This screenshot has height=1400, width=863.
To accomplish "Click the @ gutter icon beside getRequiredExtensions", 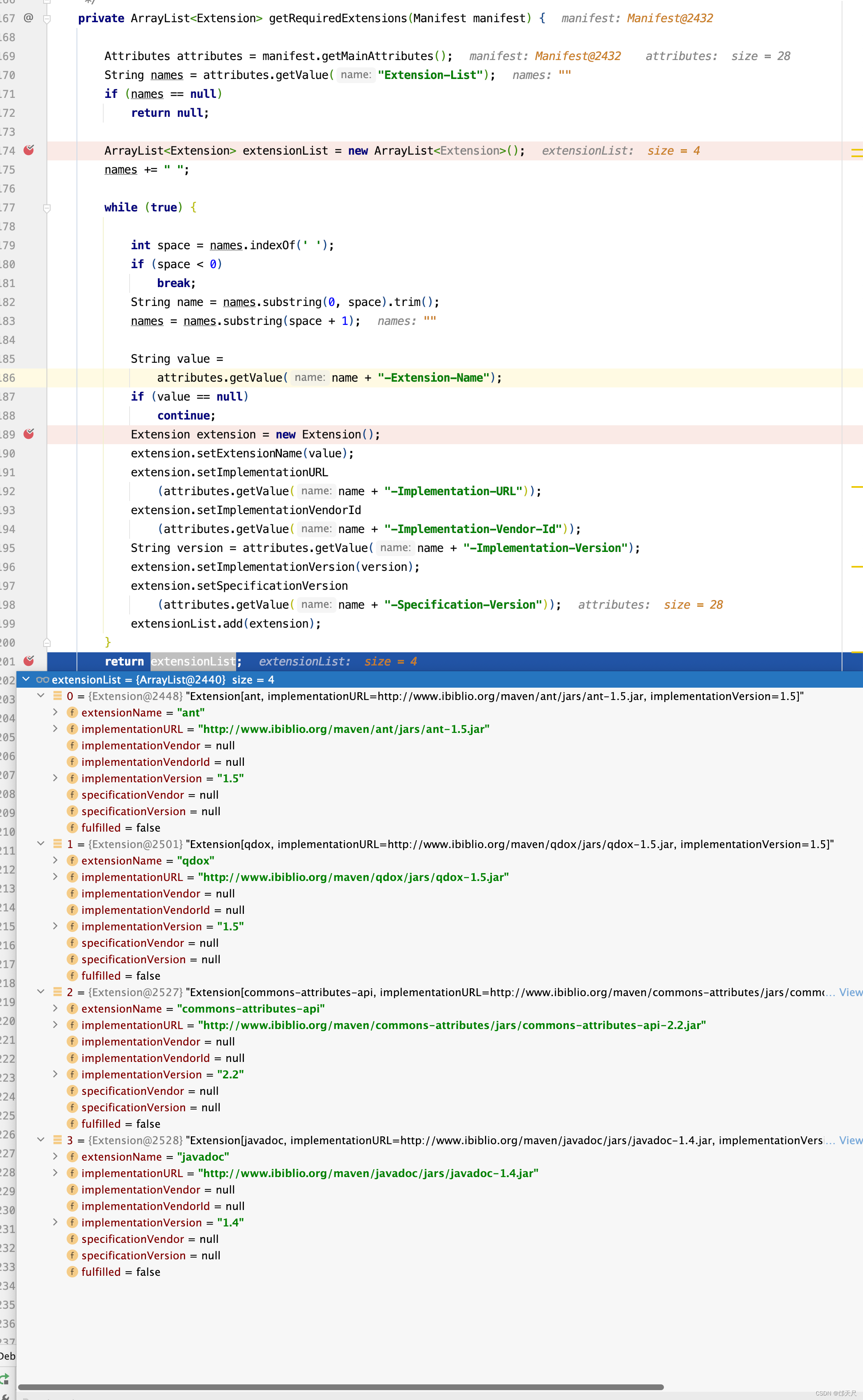I will (x=28, y=18).
